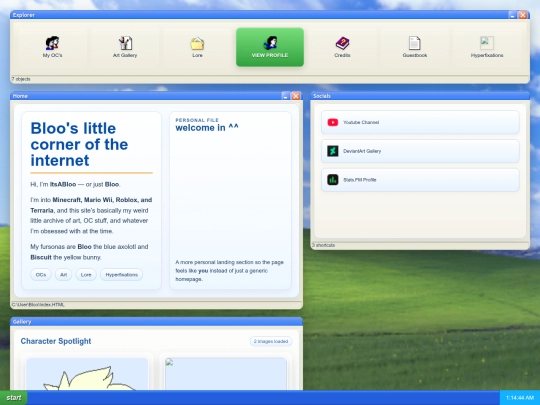Click the '2 images loaded' badge
This screenshot has width=540, height=405.
click(271, 341)
